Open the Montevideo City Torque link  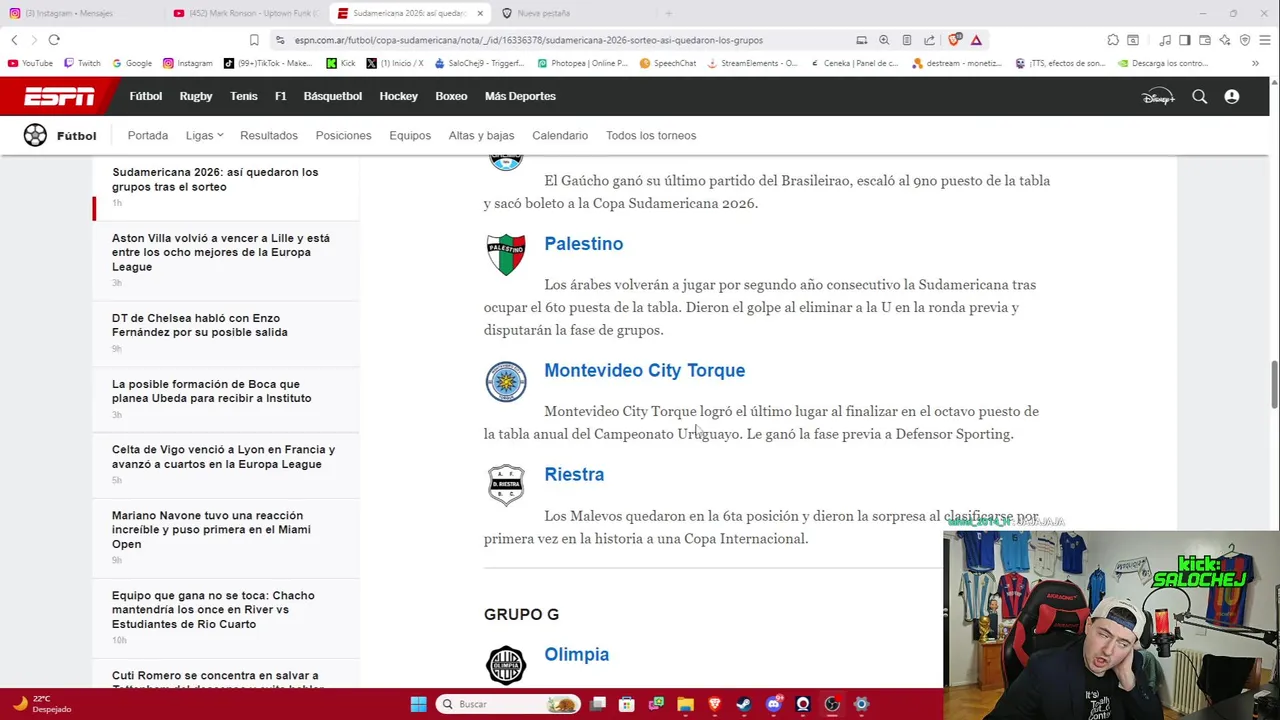coord(645,370)
